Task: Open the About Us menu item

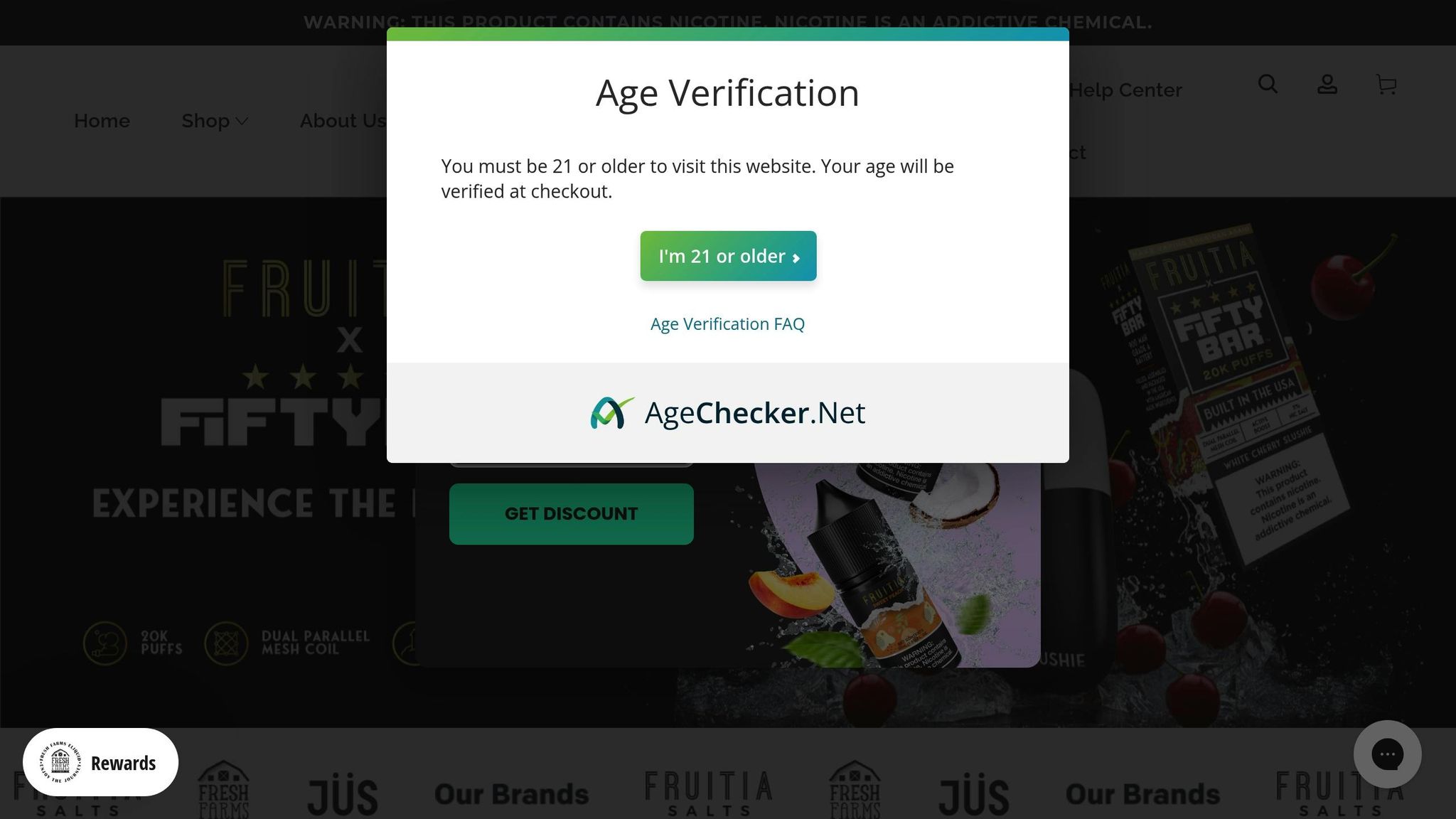Action: (x=343, y=121)
